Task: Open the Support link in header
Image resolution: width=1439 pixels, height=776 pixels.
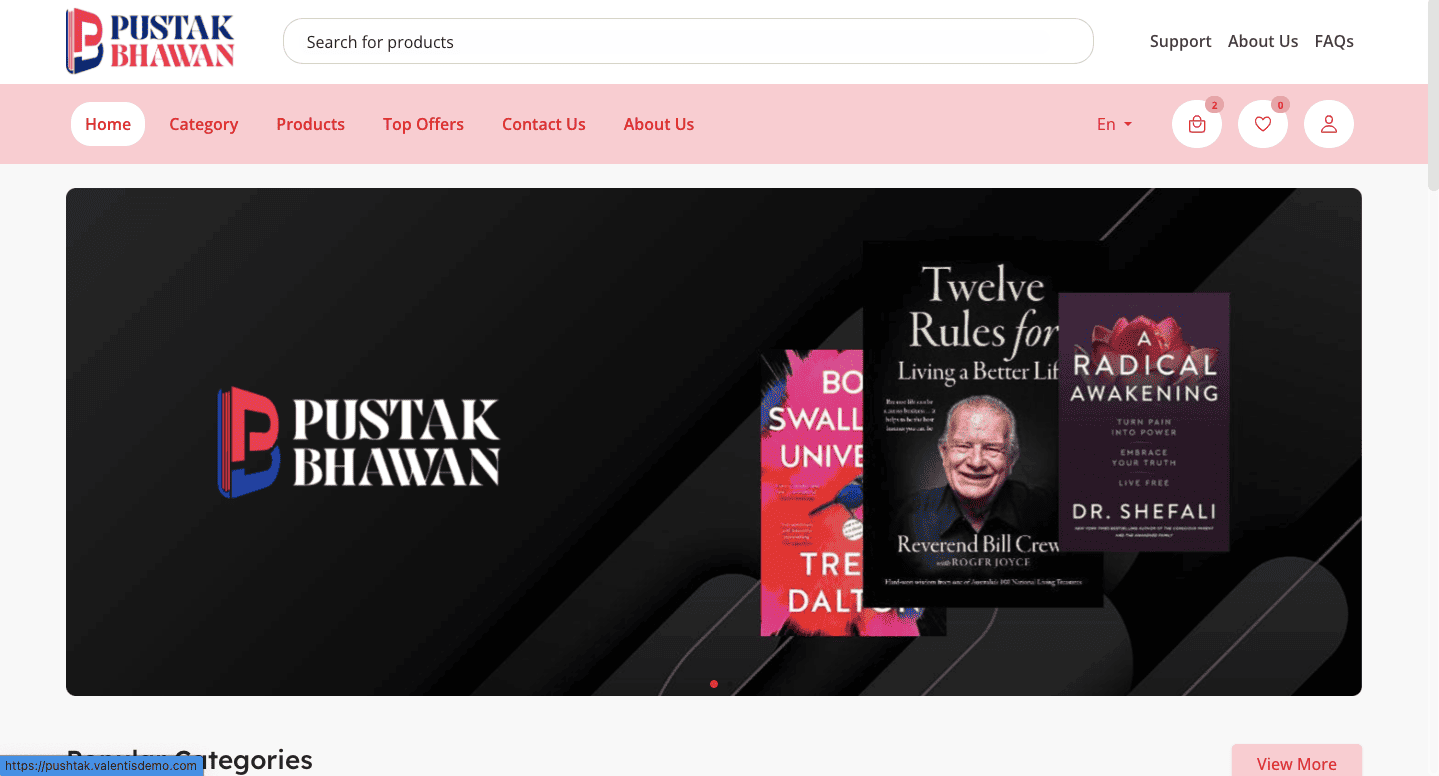Action: tap(1180, 41)
